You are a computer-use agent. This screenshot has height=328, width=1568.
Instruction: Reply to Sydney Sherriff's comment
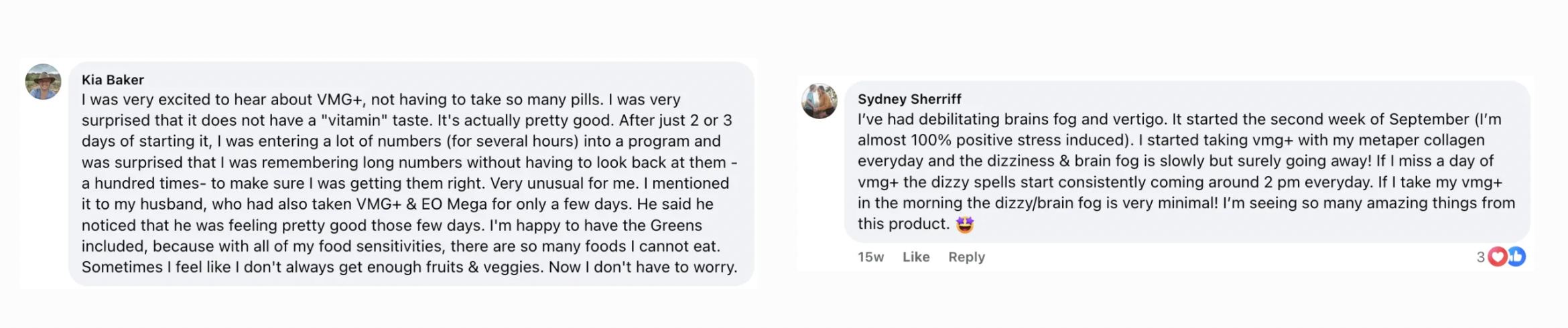966,257
